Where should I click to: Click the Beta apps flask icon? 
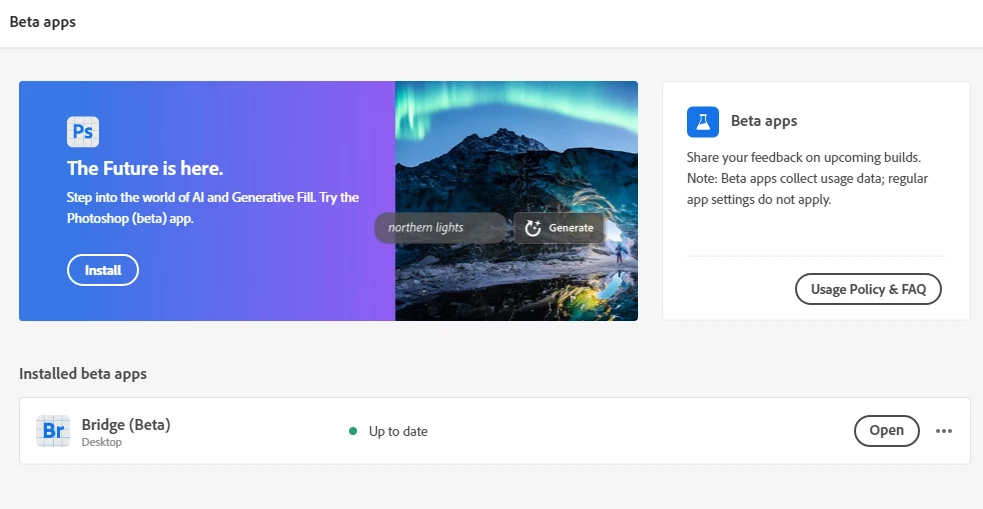coord(703,122)
